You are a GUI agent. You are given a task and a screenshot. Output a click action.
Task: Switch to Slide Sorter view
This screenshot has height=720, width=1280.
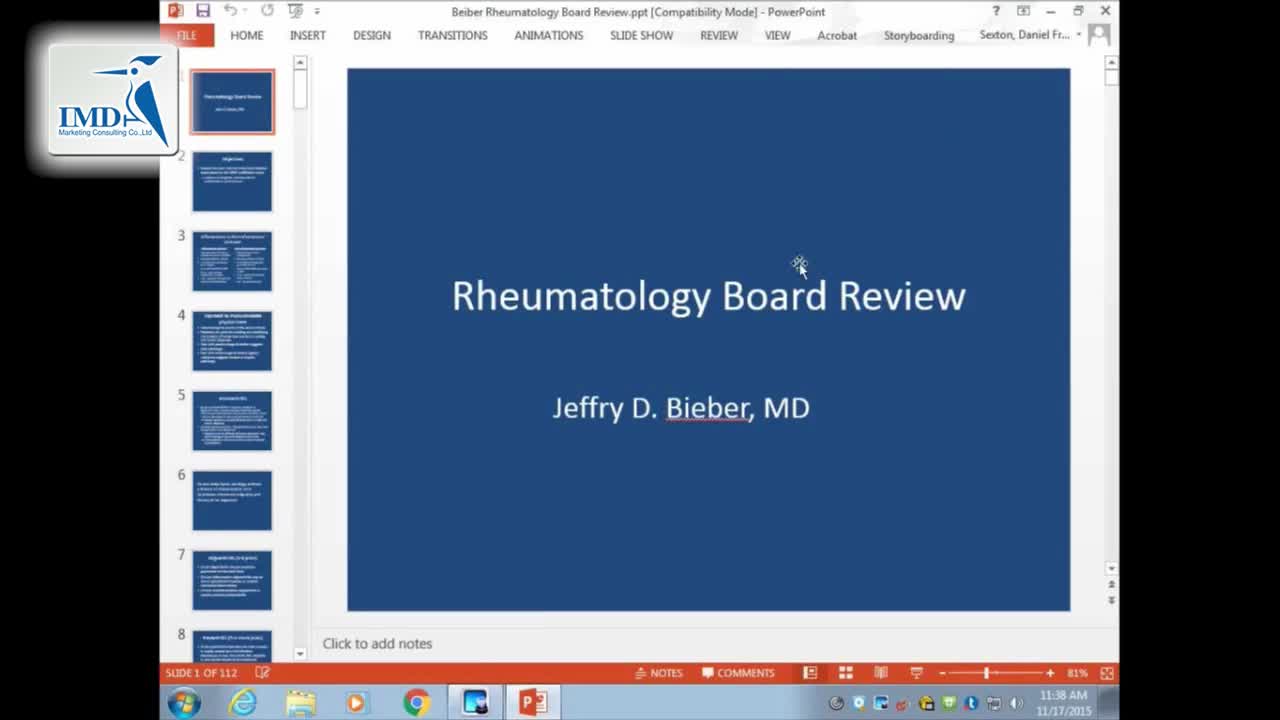coord(845,673)
